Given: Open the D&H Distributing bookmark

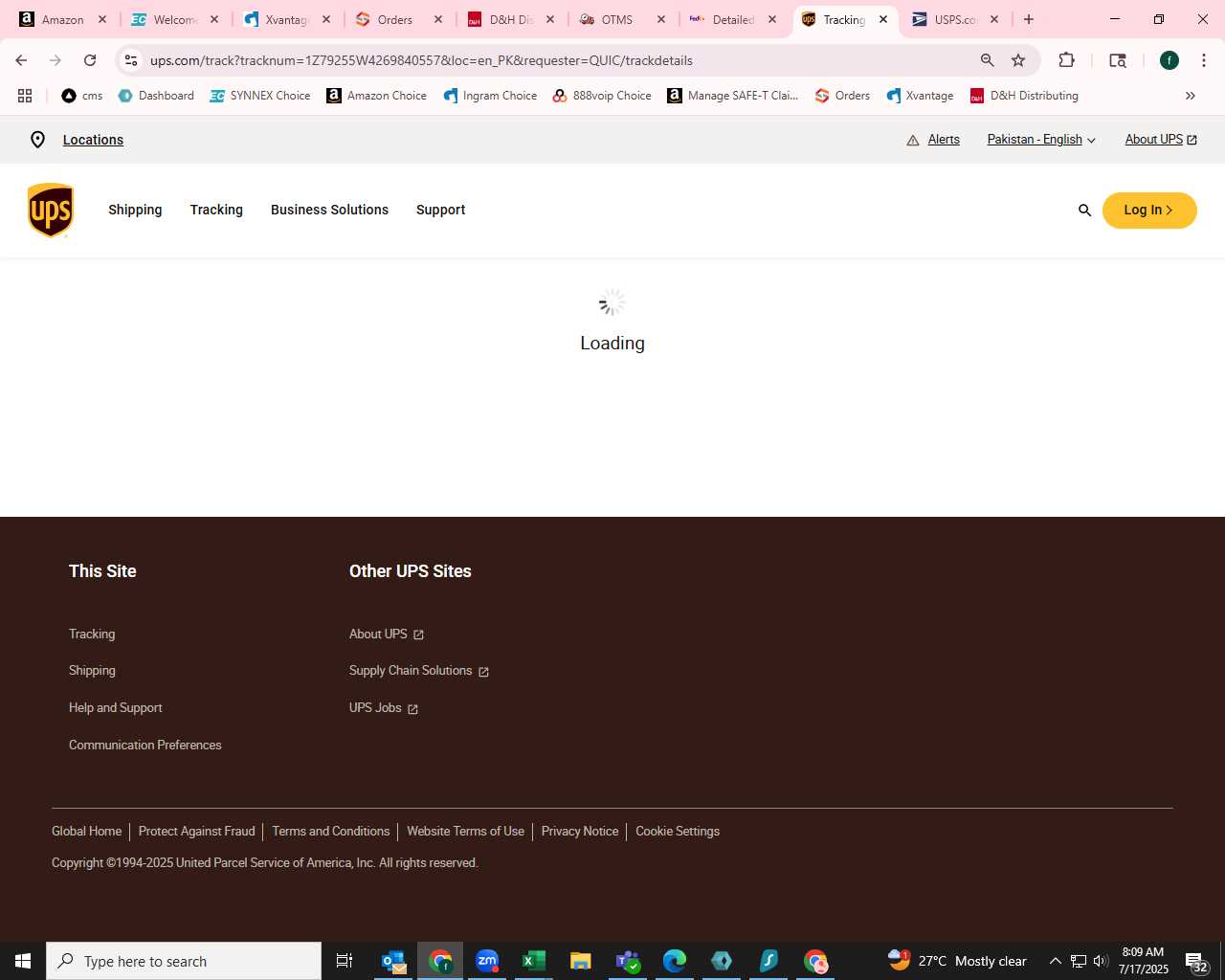Looking at the screenshot, I should click(1024, 96).
